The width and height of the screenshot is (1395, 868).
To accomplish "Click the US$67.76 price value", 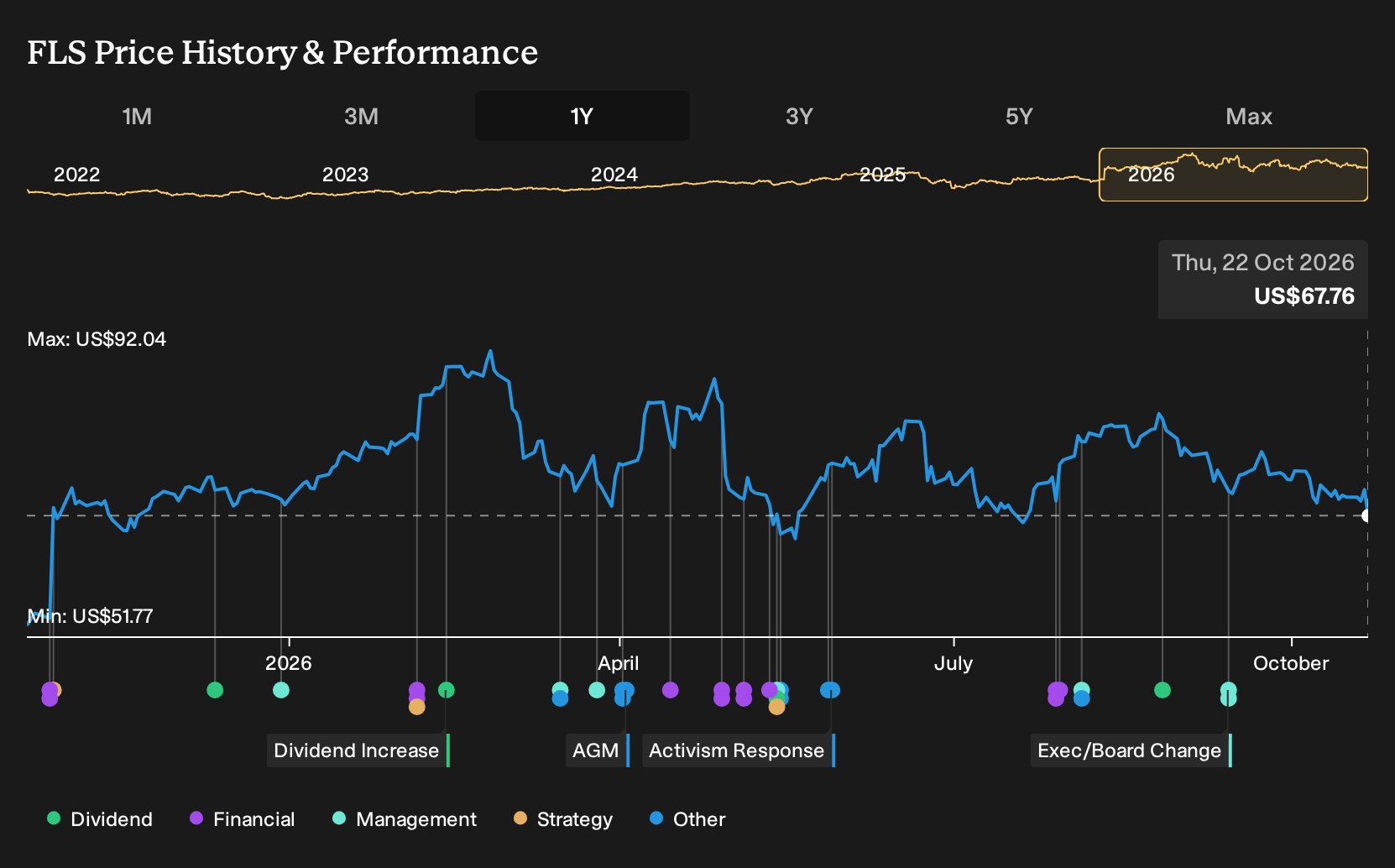I will [1304, 296].
